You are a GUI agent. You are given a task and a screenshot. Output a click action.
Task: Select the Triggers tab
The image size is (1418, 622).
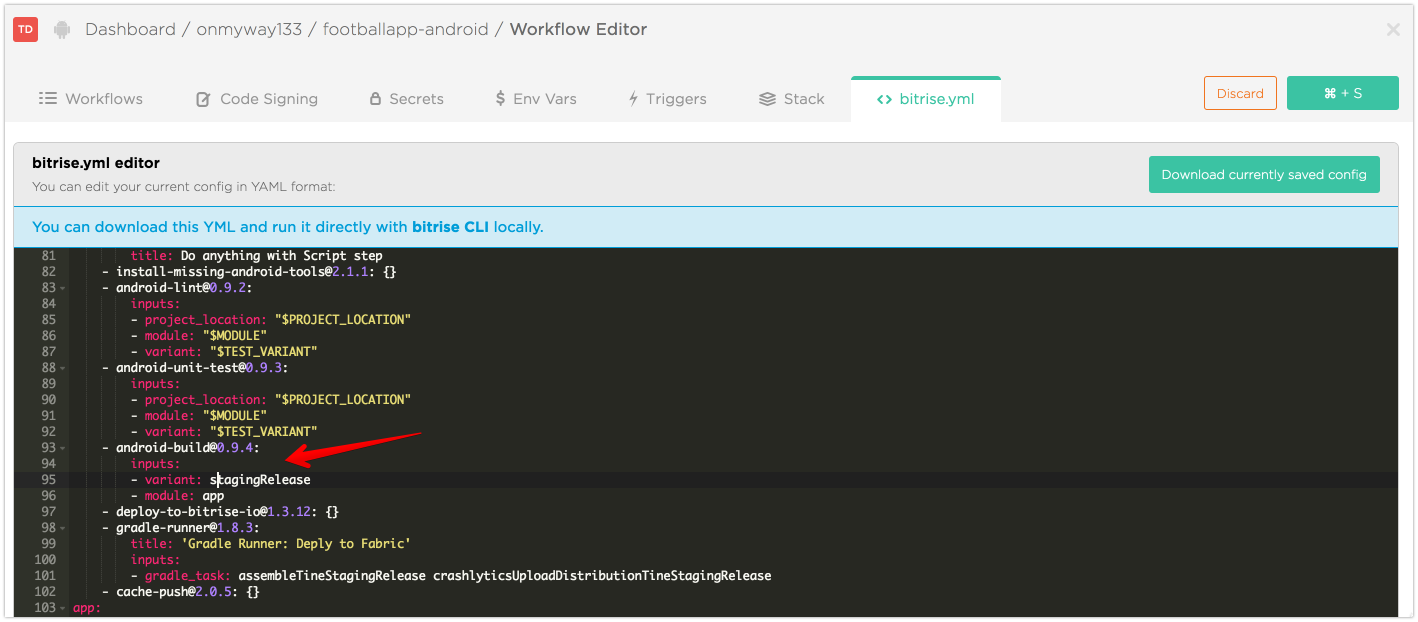point(667,99)
